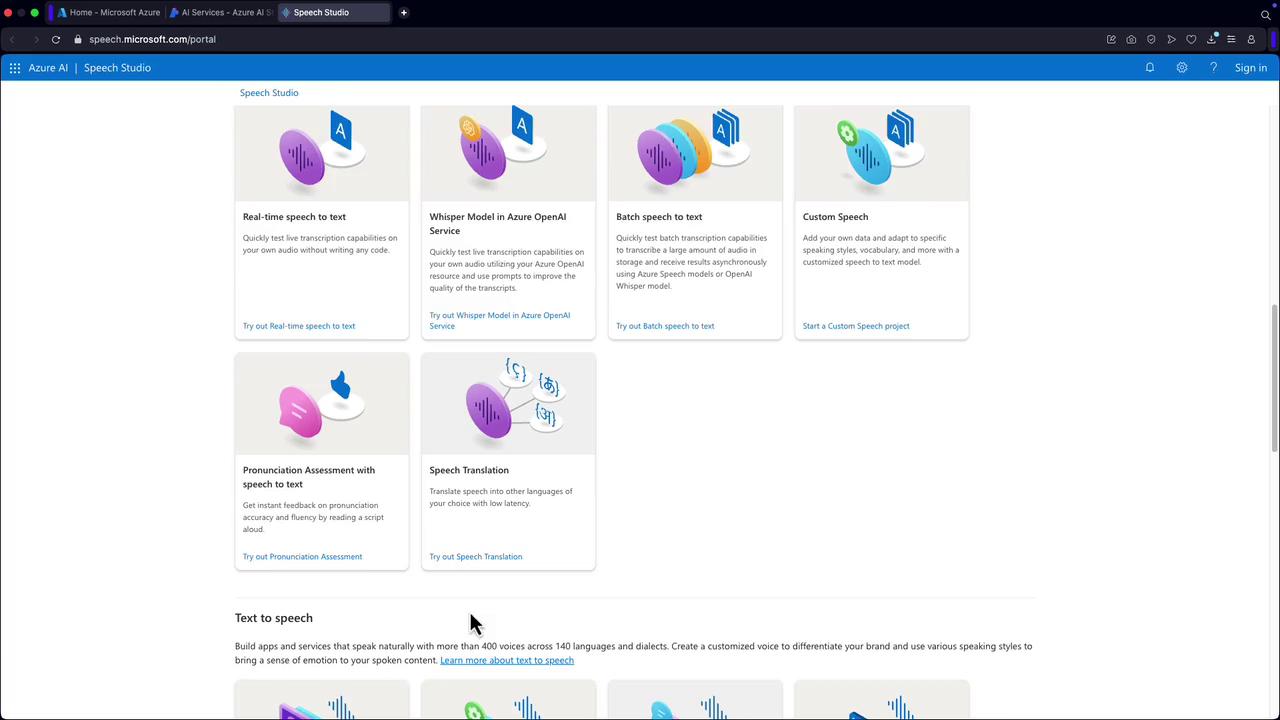
Task: Open Speech Studio settings gear
Action: pyautogui.click(x=1182, y=68)
